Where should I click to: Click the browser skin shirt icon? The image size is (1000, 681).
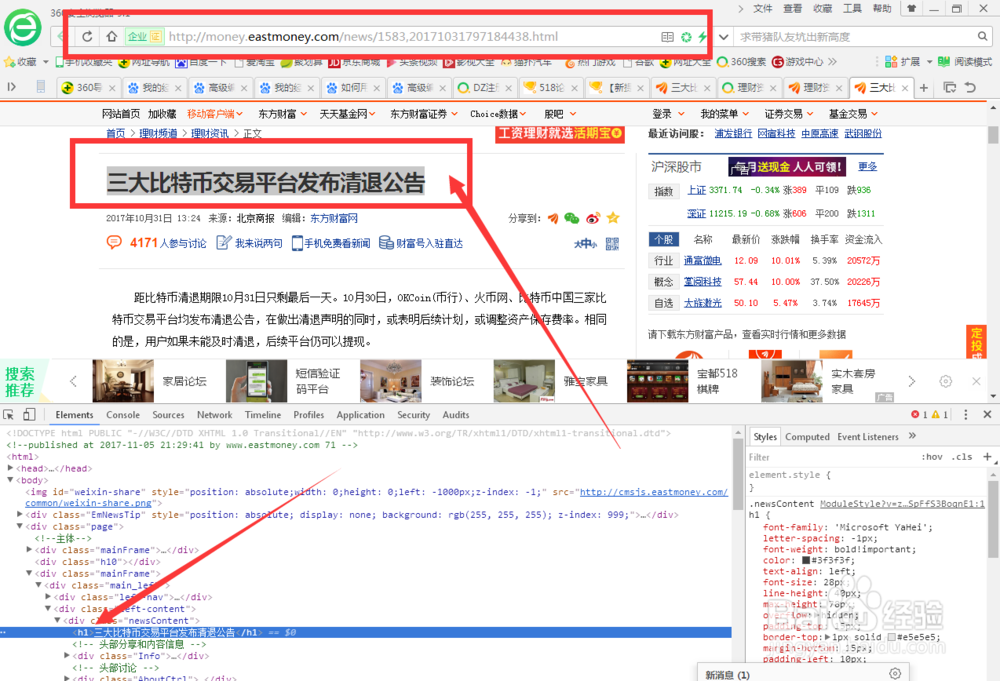pos(911,8)
